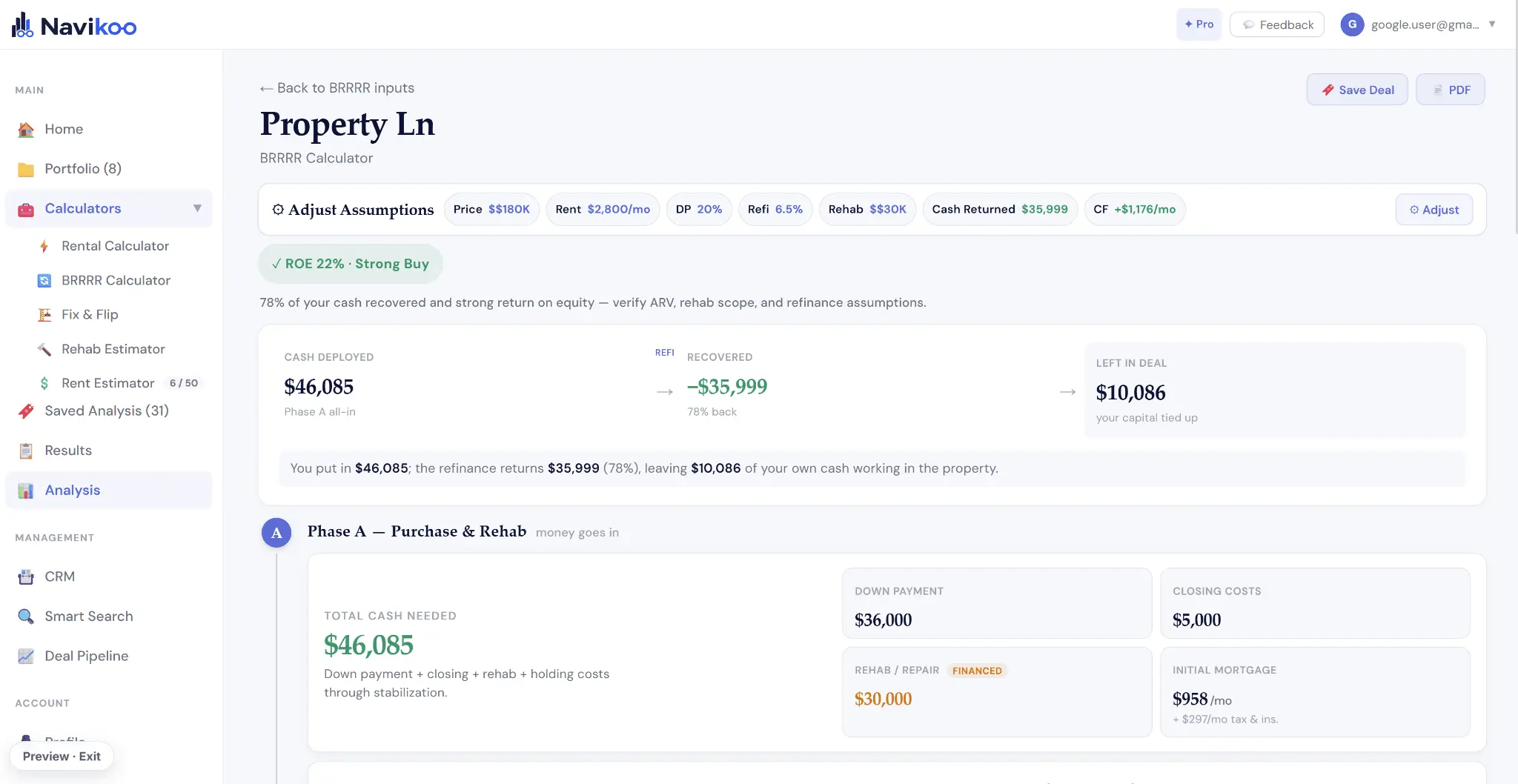The height and width of the screenshot is (784, 1518).
Task: Go back to BRRRR inputs
Action: pos(337,88)
